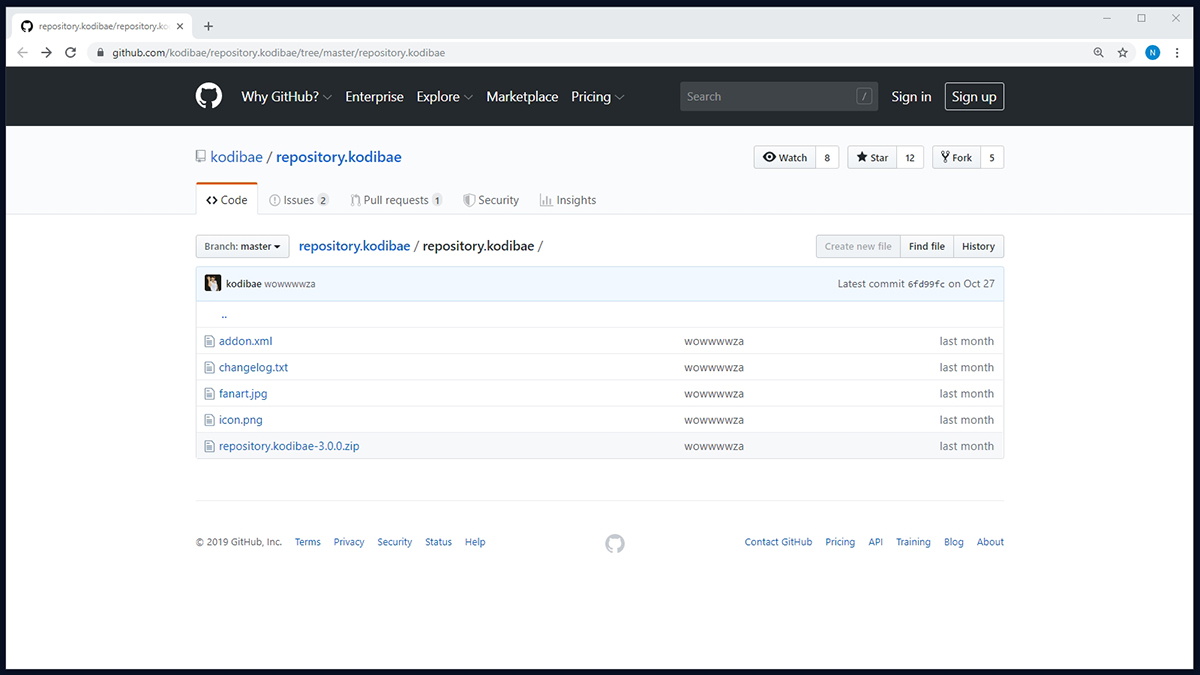The width and height of the screenshot is (1200, 675).
Task: Open the Status footer link
Action: [438, 542]
